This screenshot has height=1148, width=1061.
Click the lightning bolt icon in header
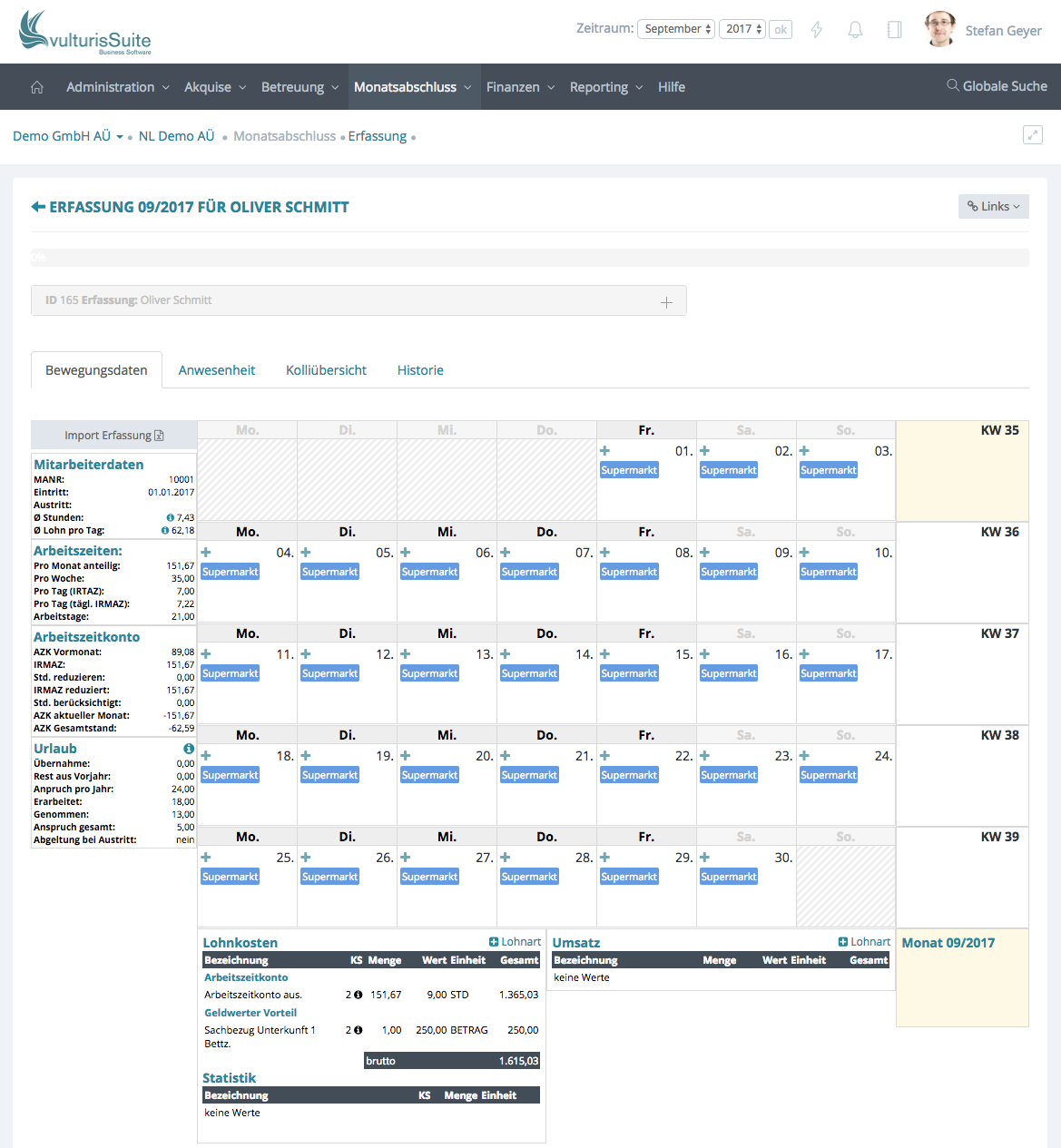pyautogui.click(x=816, y=30)
